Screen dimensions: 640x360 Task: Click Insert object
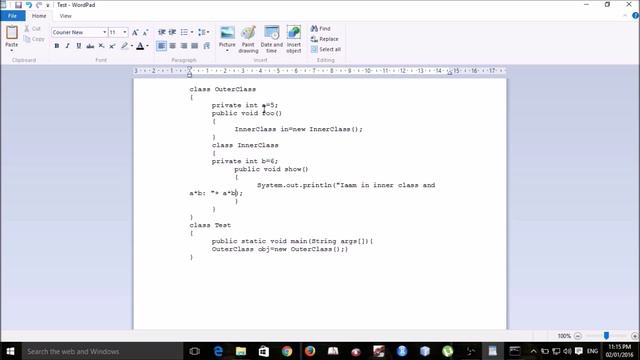293,39
